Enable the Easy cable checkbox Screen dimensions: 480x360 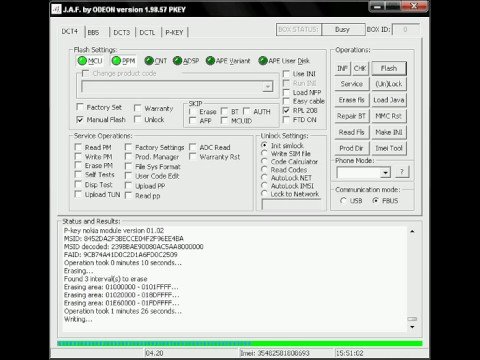286,101
